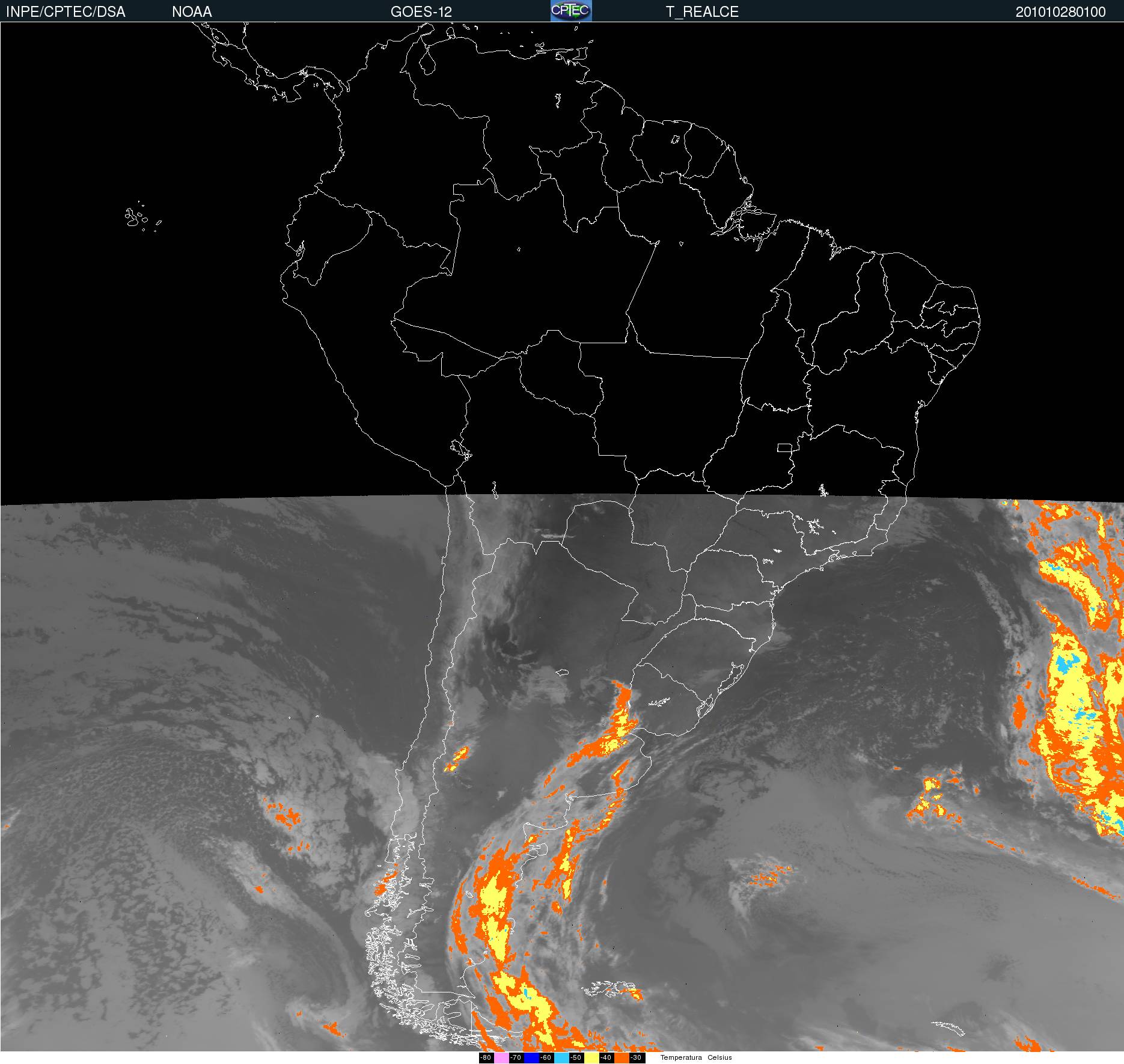Click the yellow legend swatch
Screen dimensions: 1124x1064
[x=591, y=1058]
